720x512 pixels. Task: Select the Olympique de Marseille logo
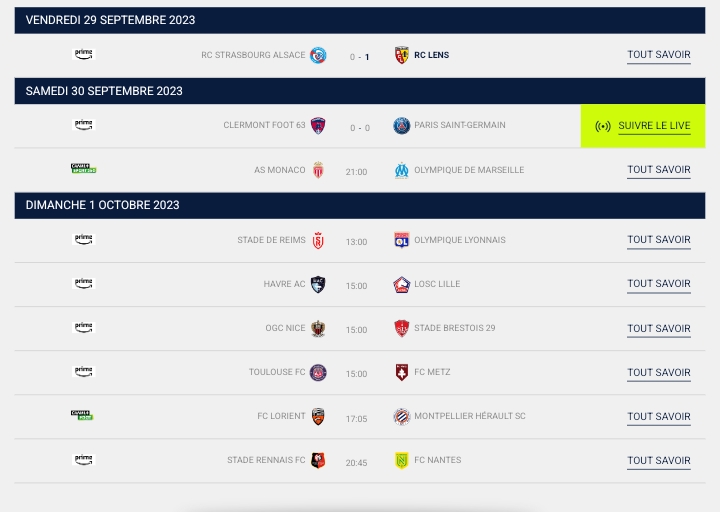[x=402, y=170]
